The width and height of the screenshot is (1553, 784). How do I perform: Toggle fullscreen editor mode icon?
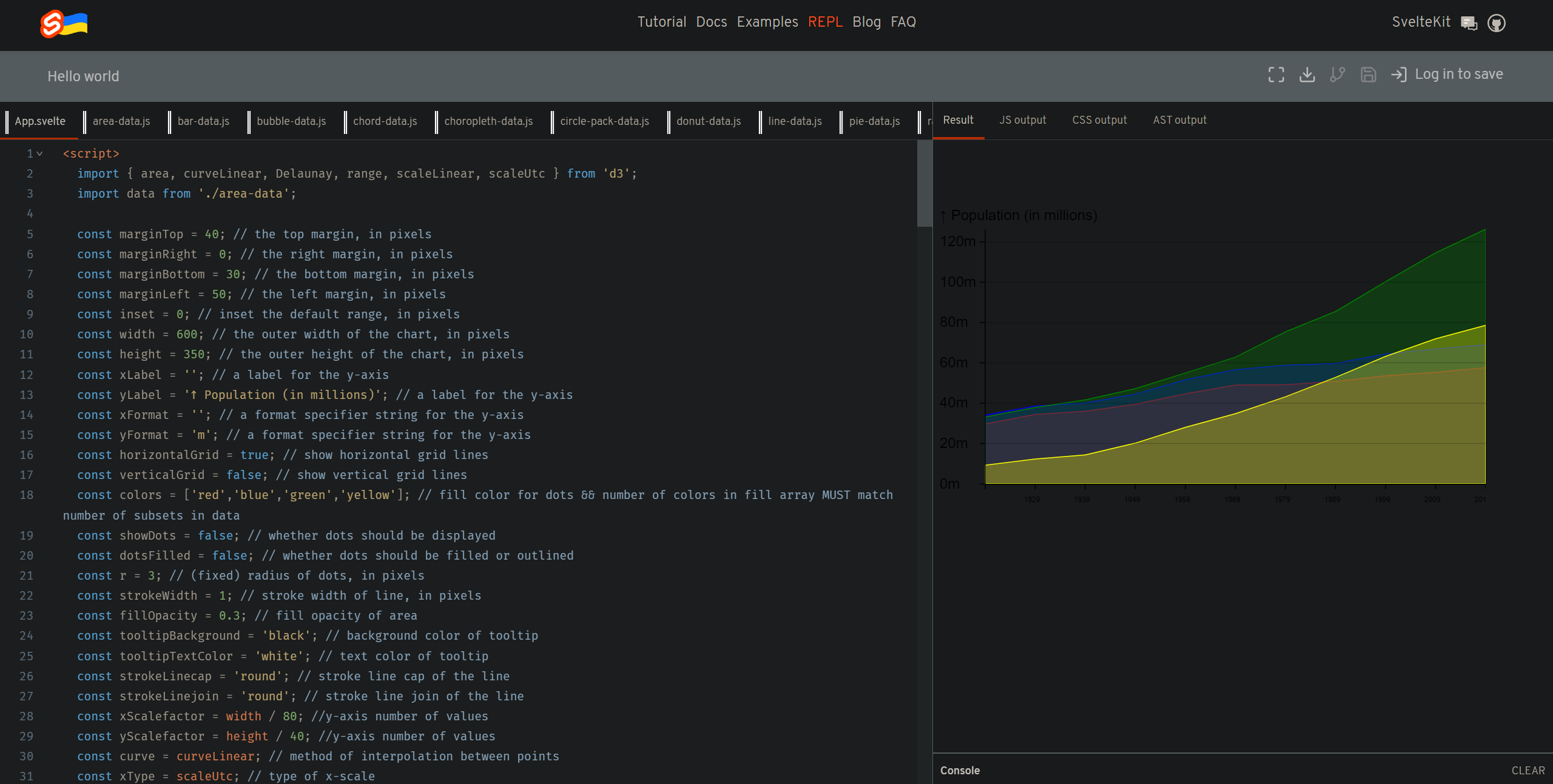[1276, 75]
